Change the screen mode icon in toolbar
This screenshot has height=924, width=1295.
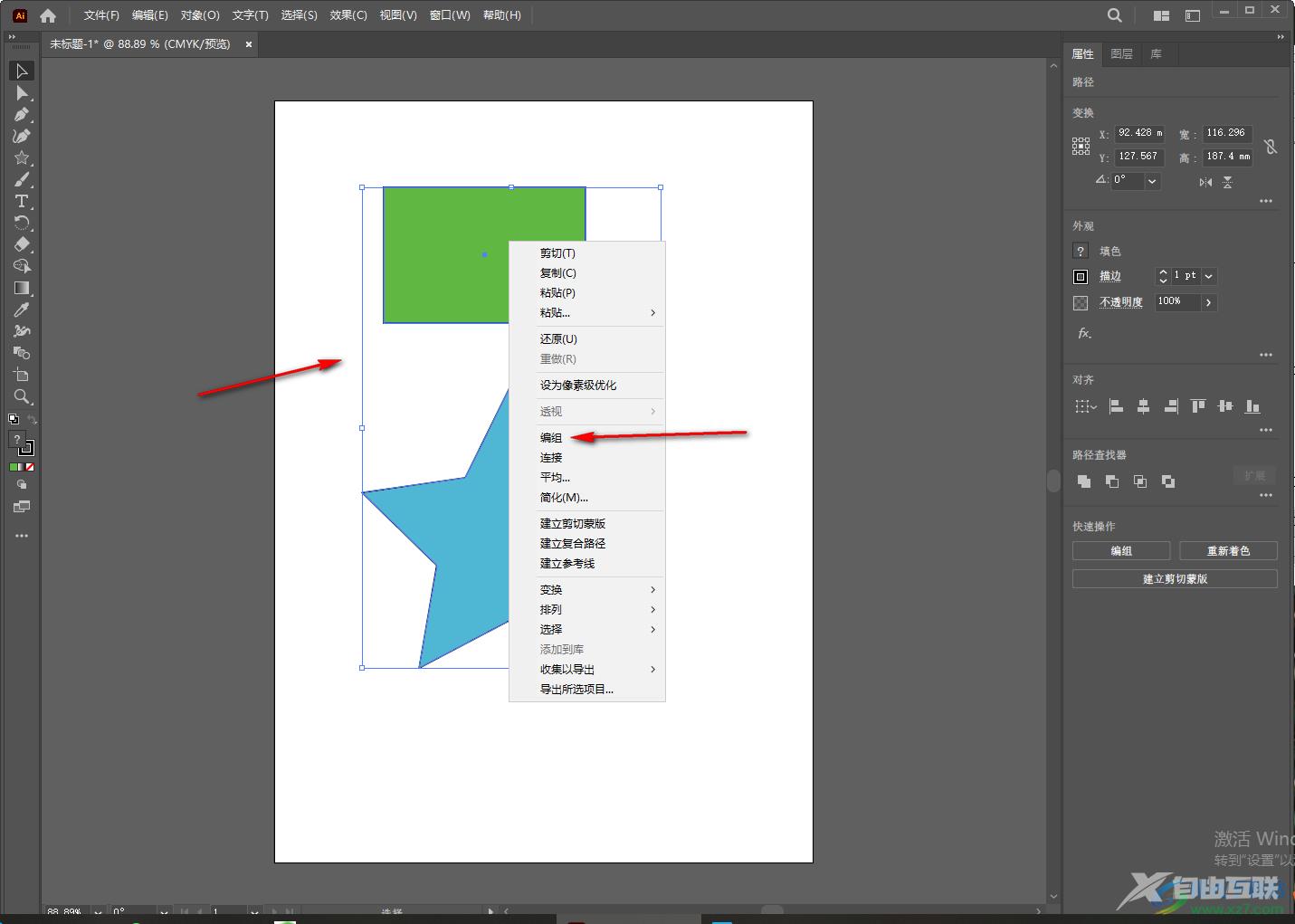click(x=22, y=507)
